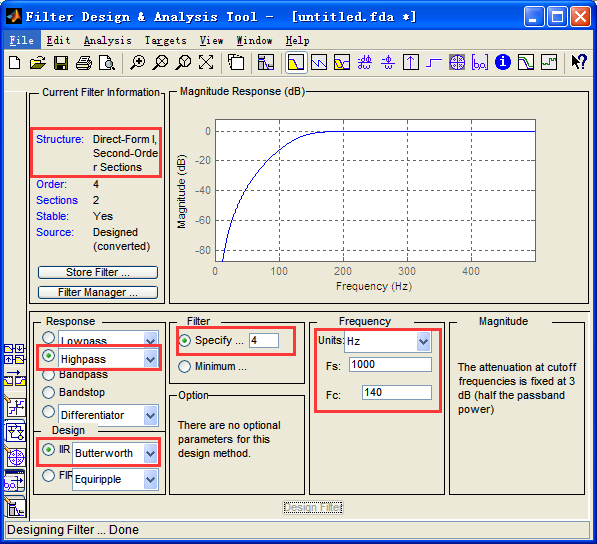Click the Design Filter button

(313, 507)
